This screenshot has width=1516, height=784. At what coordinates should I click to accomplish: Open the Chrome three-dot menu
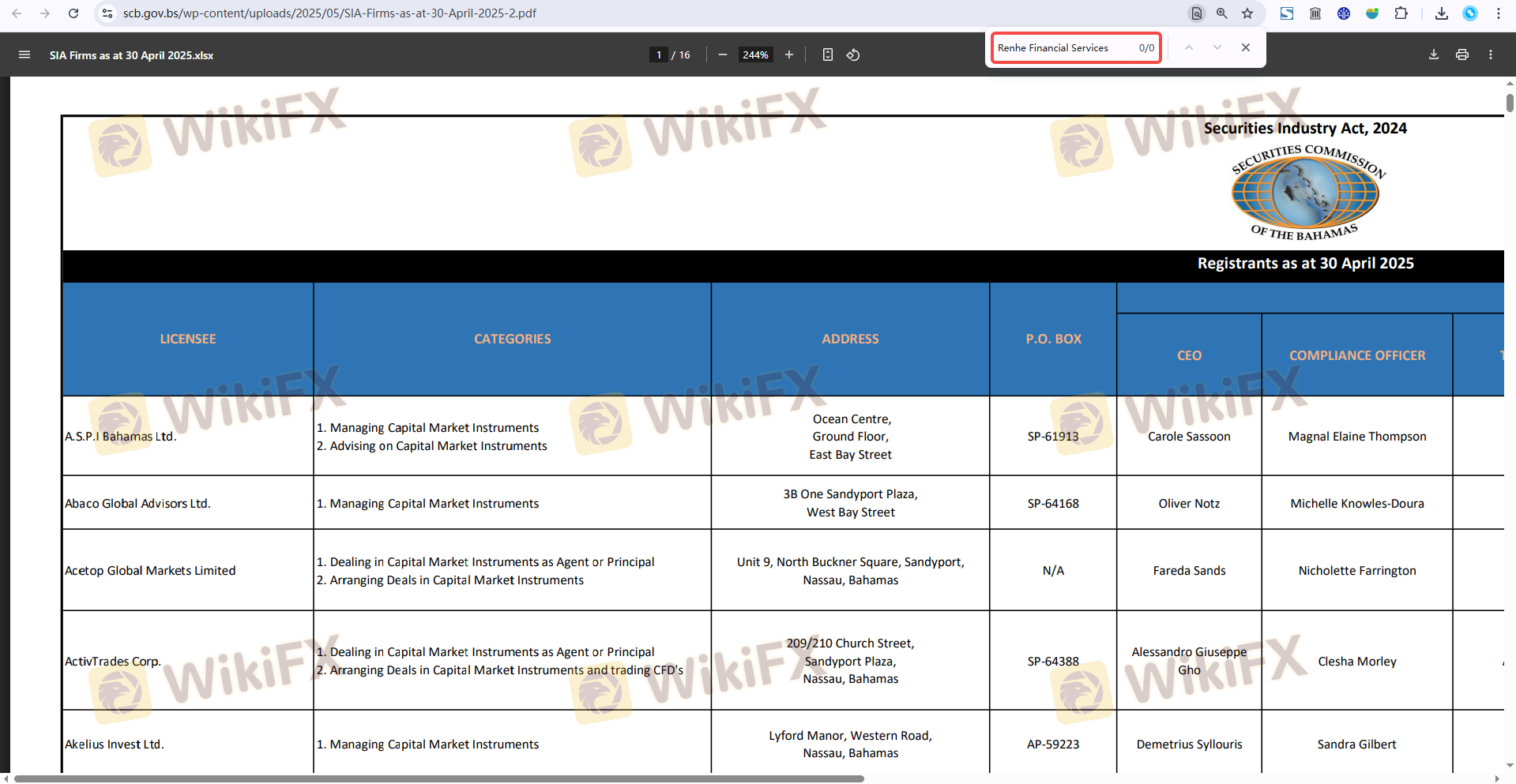point(1498,13)
